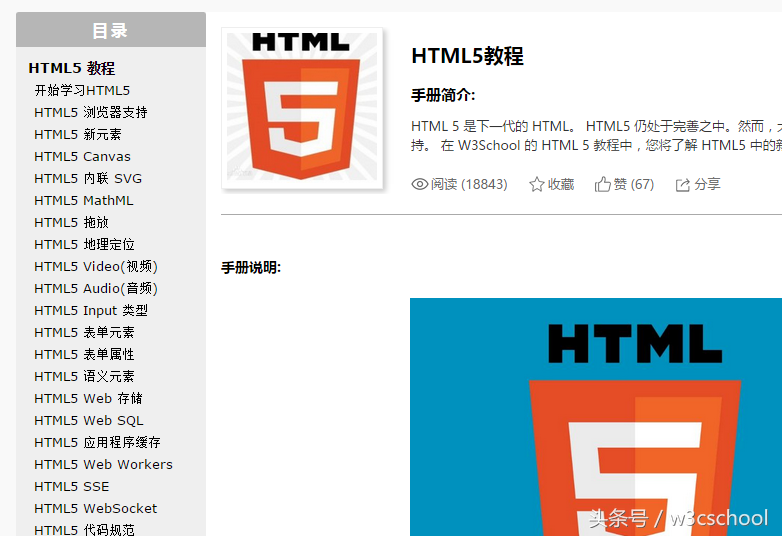Click the HTML5 教程 section heading
Image resolution: width=782 pixels, height=536 pixels.
72,68
